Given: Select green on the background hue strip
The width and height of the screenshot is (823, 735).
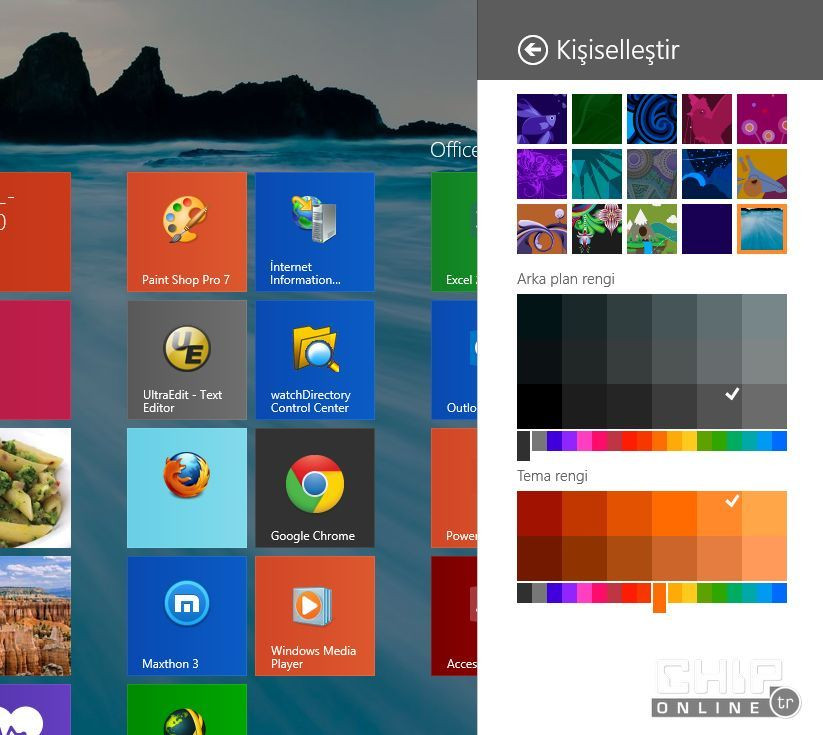Looking at the screenshot, I should tap(719, 441).
